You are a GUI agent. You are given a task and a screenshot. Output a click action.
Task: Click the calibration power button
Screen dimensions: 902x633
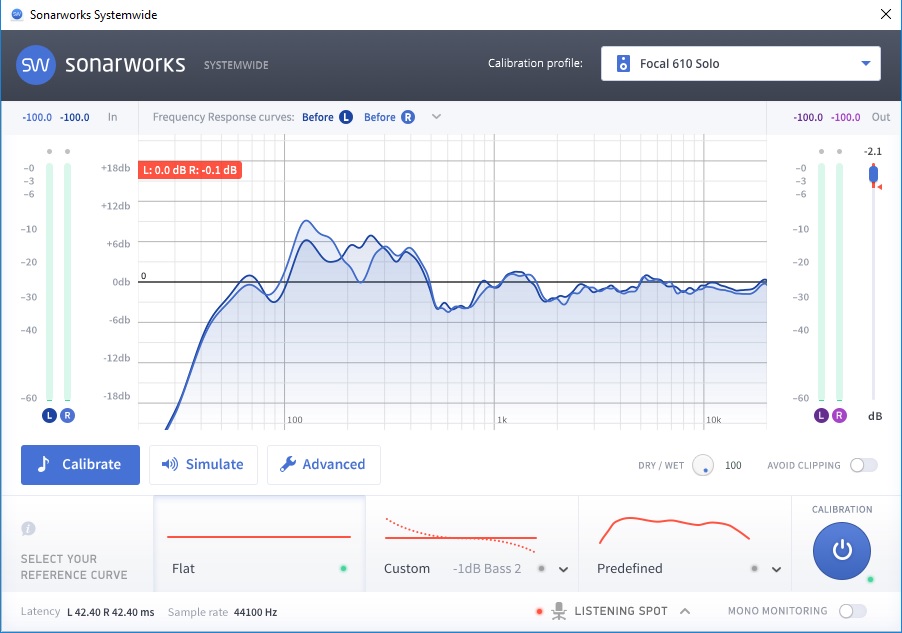tap(842, 550)
